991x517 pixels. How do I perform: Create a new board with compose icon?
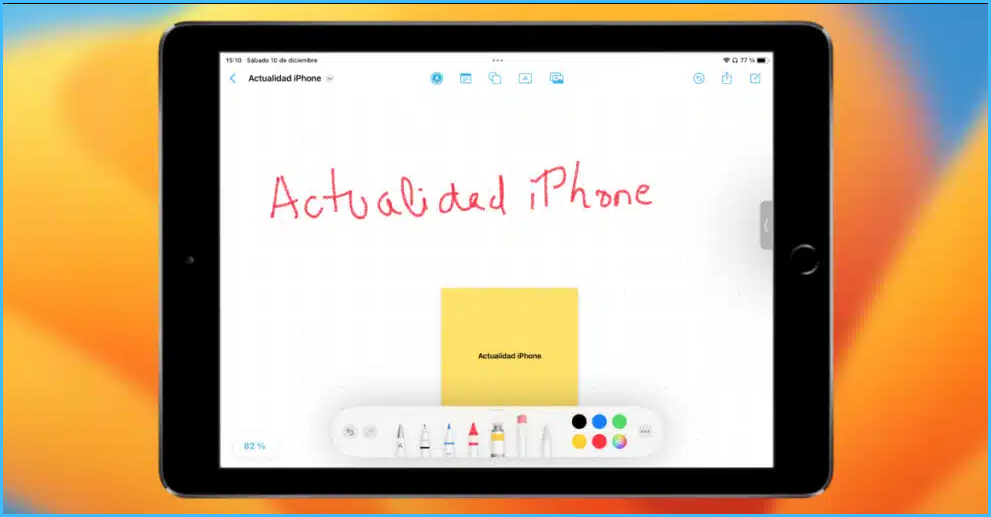point(756,78)
